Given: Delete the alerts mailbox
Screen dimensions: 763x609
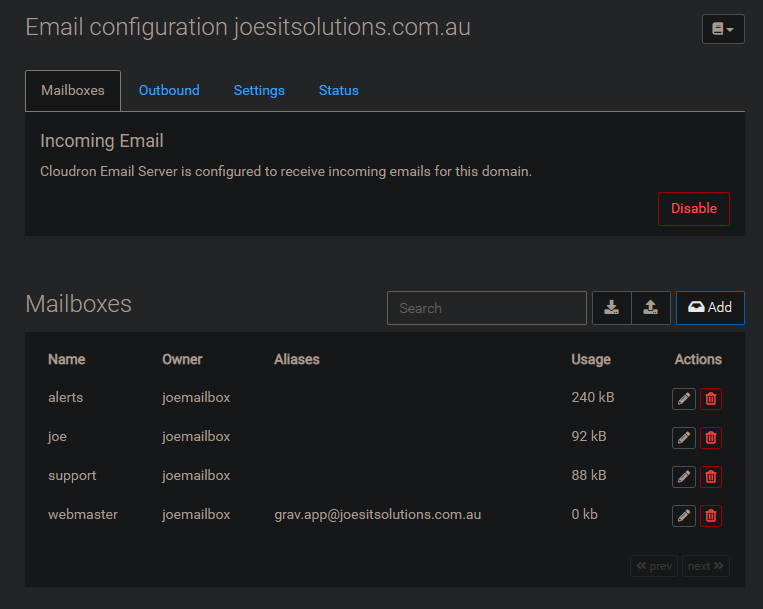Looking at the screenshot, I should 711,399.
